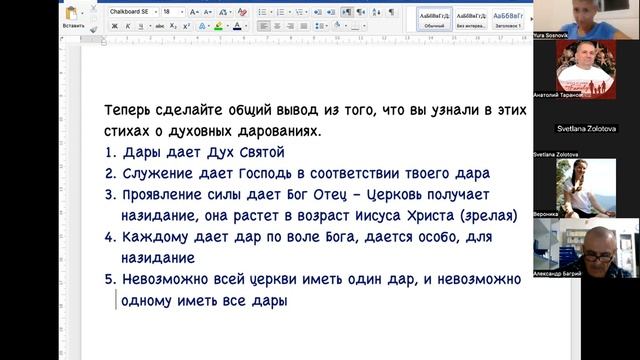Select Yura Sosnovik video thumbnail
Screen dimensions: 640x360
[586, 20]
